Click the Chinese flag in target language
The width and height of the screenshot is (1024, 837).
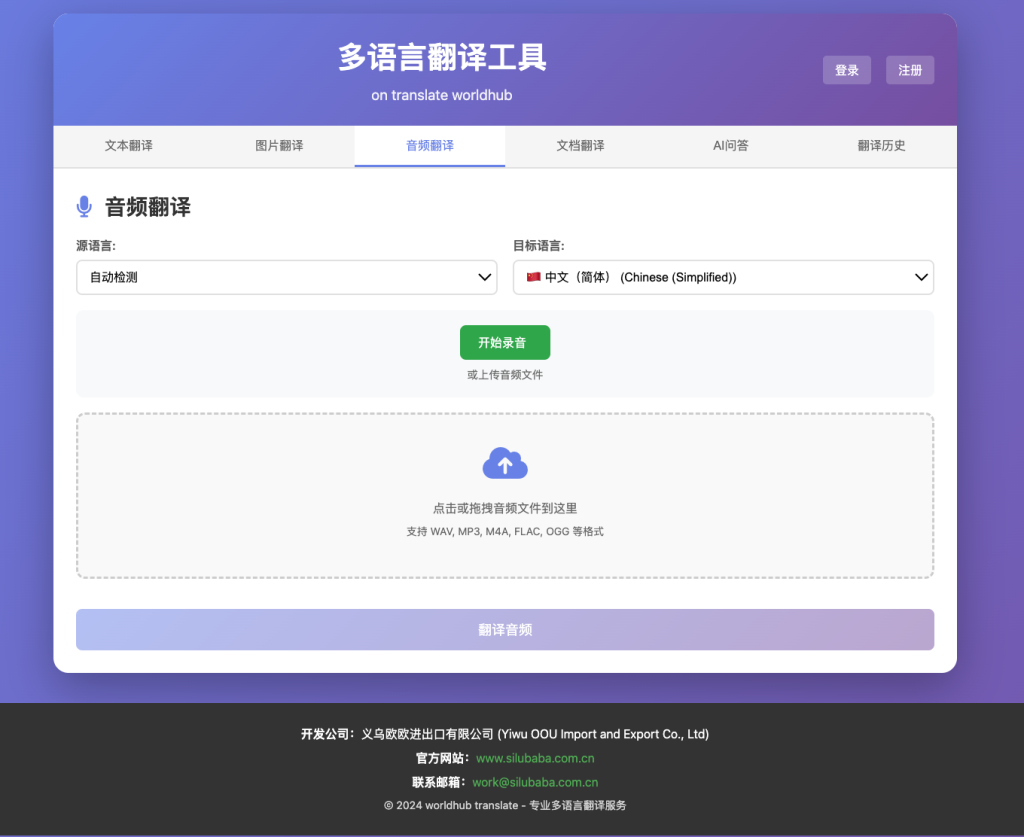[533, 277]
